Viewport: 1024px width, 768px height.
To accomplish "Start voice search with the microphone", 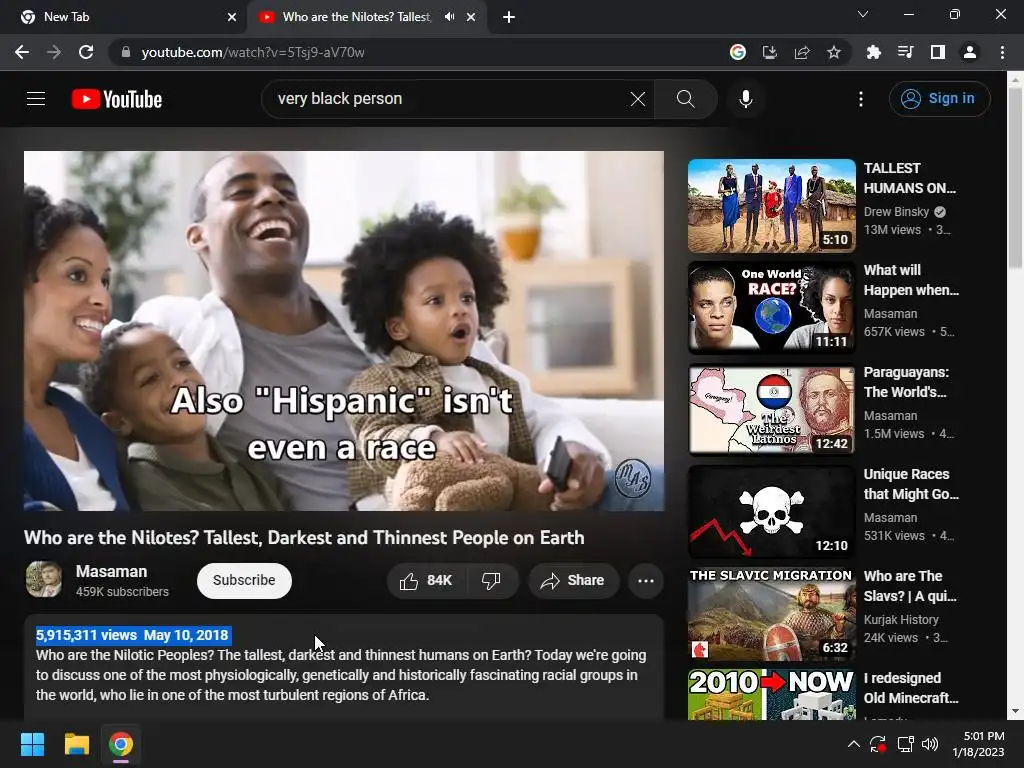I will (746, 99).
